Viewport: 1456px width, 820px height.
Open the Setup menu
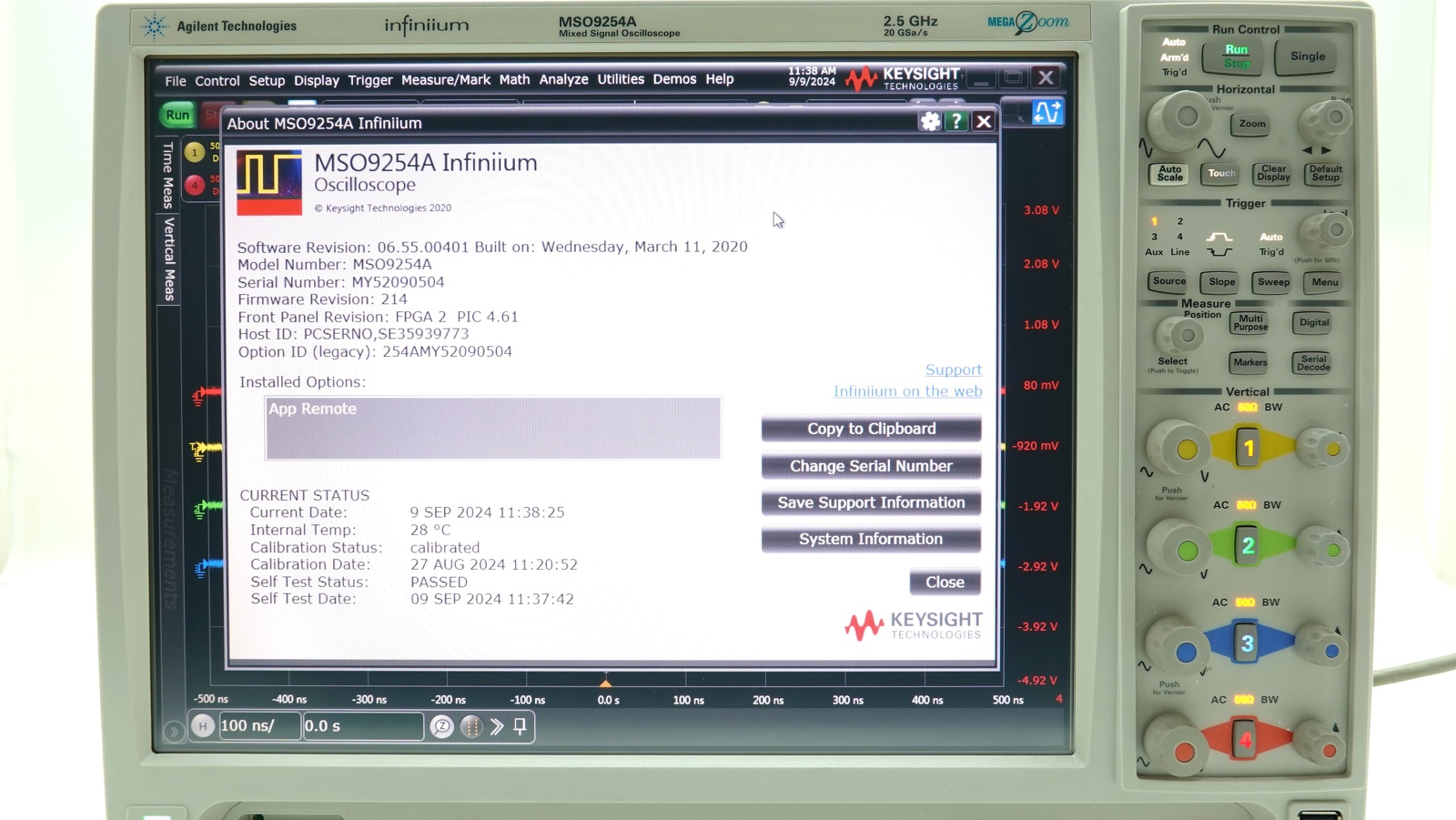(x=267, y=81)
